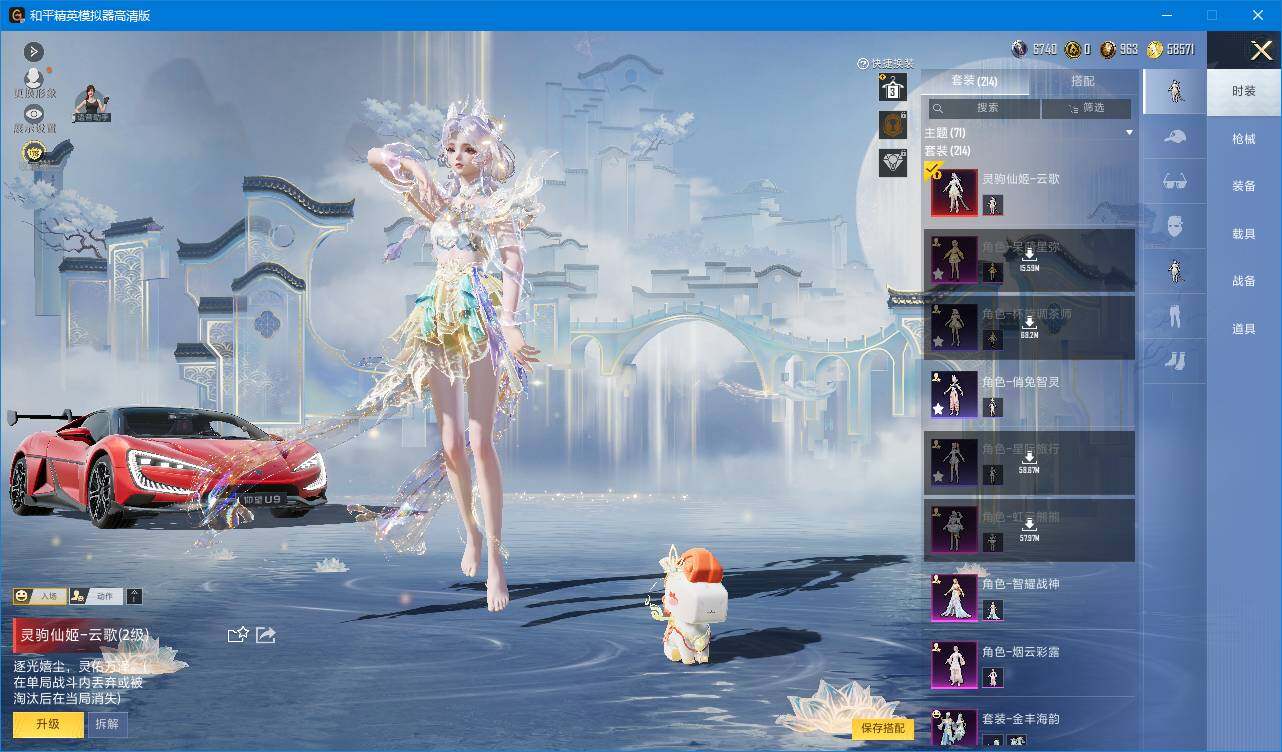Select the face mask category icon

pos(1174,226)
